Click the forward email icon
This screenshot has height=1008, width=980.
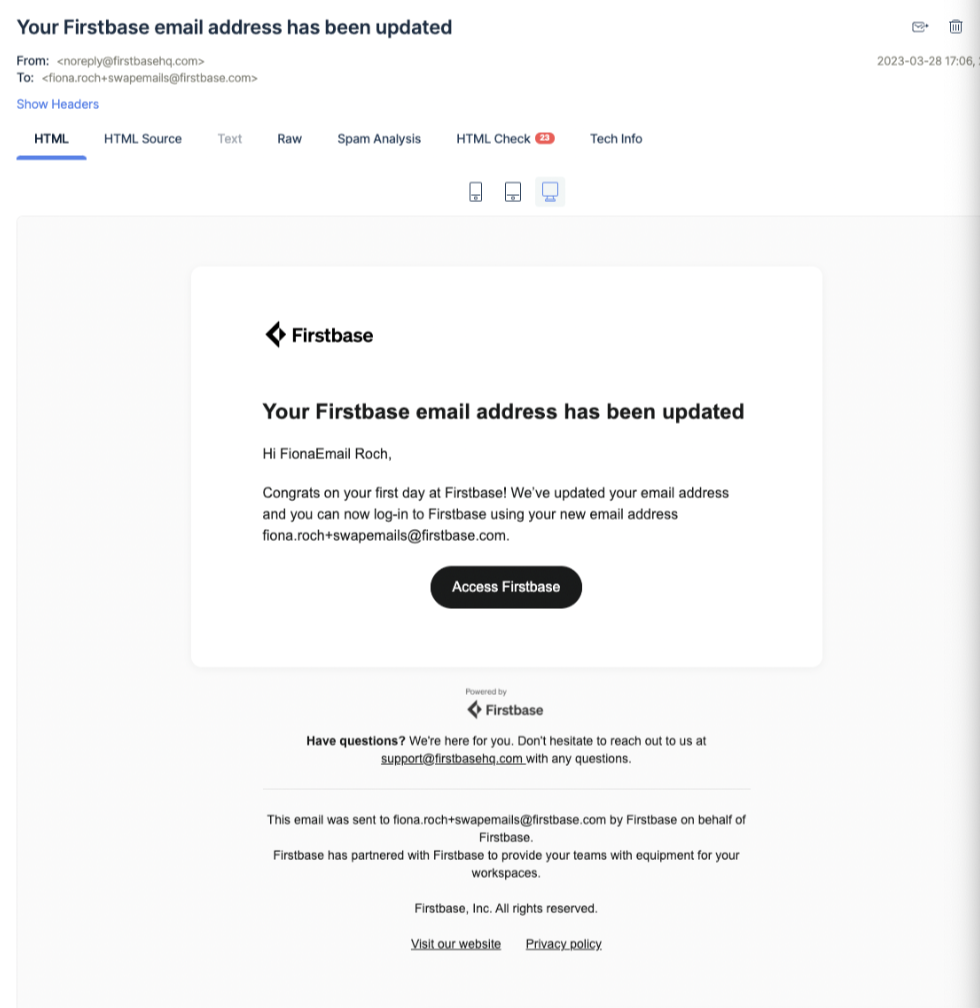[920, 26]
